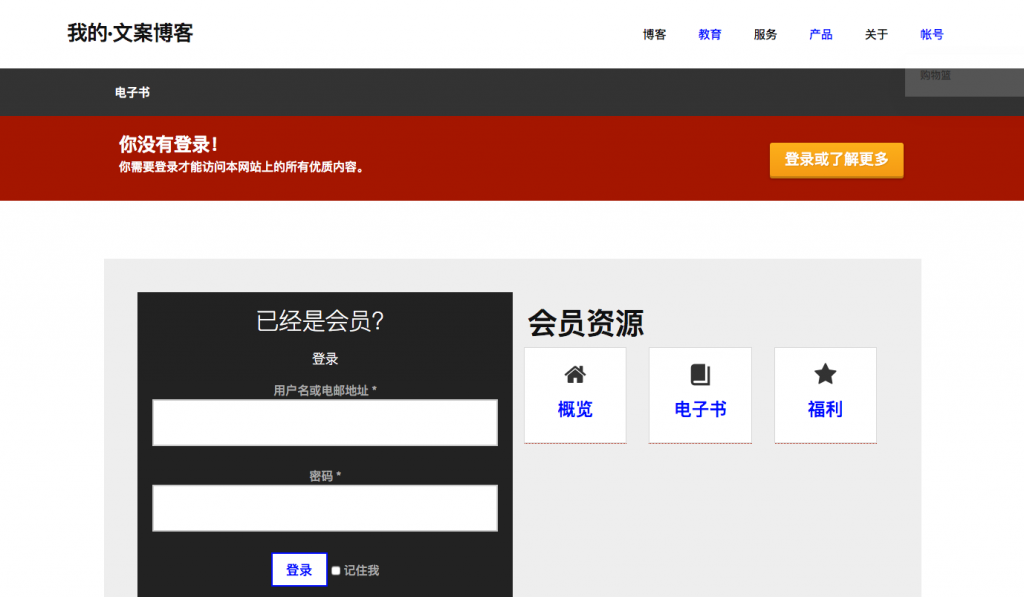Click the orange 登录或了解更多 button
Screen dimensions: 1024x597
click(x=836, y=160)
